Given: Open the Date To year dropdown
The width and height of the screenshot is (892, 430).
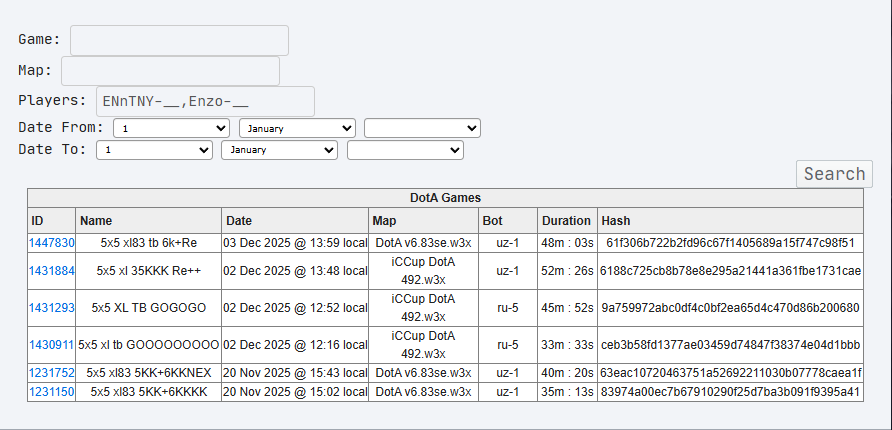Looking at the screenshot, I should 405,149.
